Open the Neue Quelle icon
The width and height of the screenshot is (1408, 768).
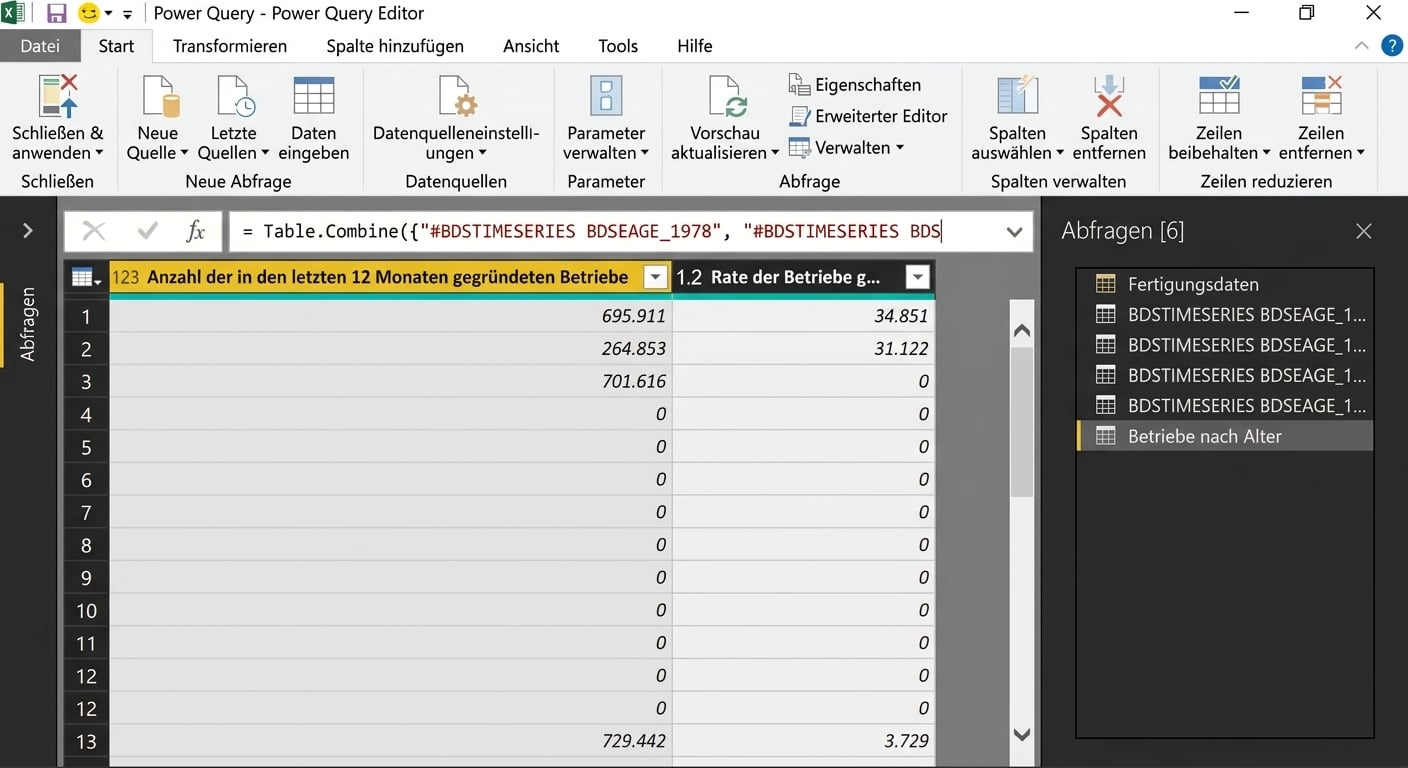[x=160, y=97]
